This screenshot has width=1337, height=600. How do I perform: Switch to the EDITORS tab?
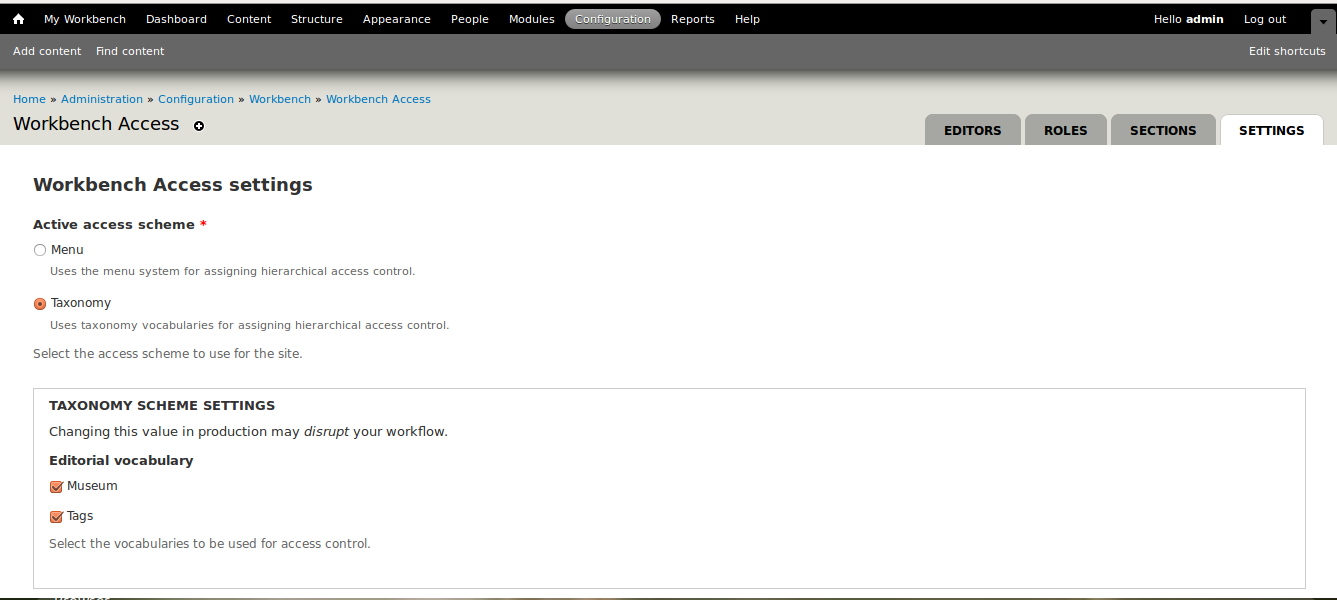(972, 130)
